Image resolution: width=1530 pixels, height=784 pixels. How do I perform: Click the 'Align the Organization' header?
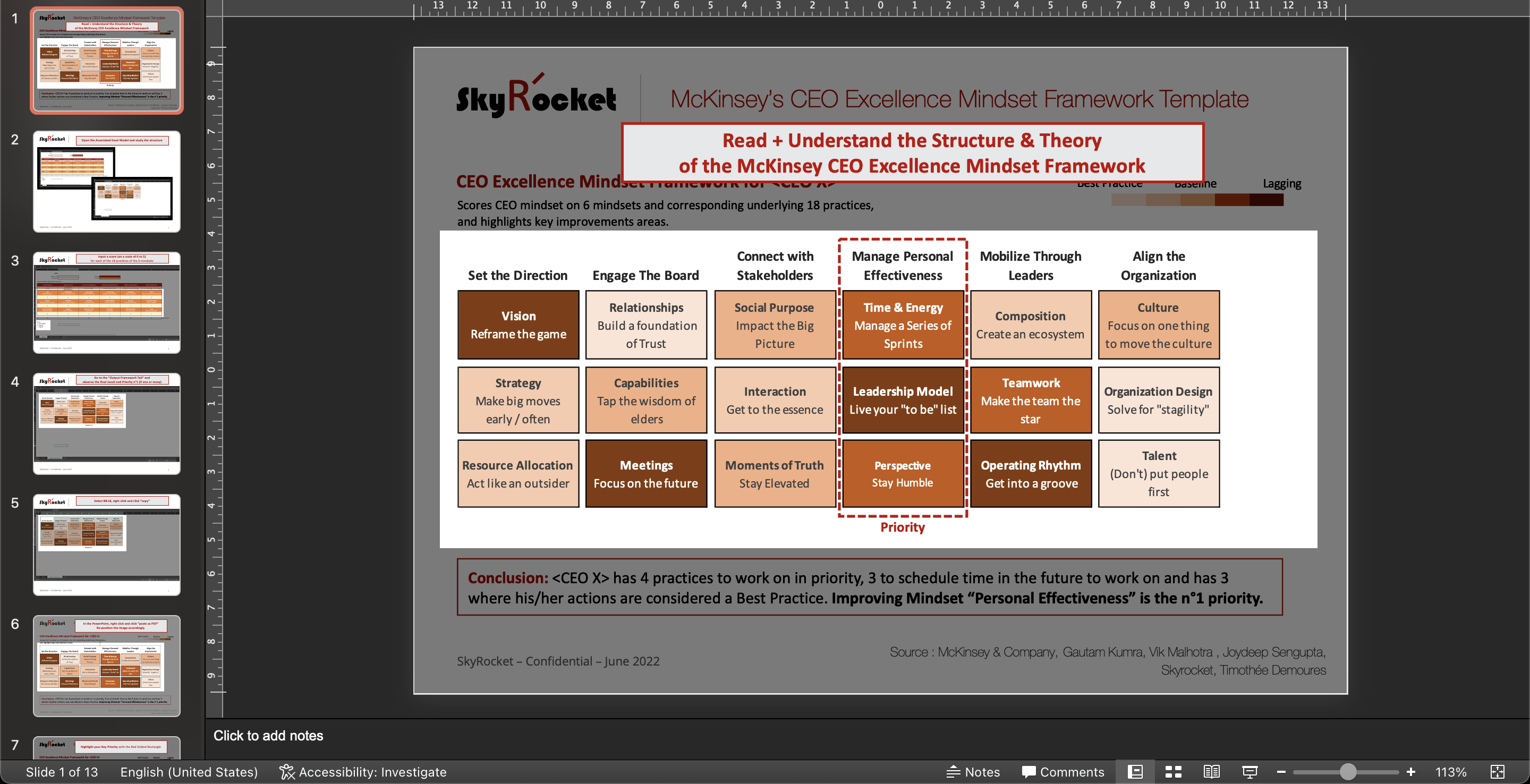(x=1158, y=266)
